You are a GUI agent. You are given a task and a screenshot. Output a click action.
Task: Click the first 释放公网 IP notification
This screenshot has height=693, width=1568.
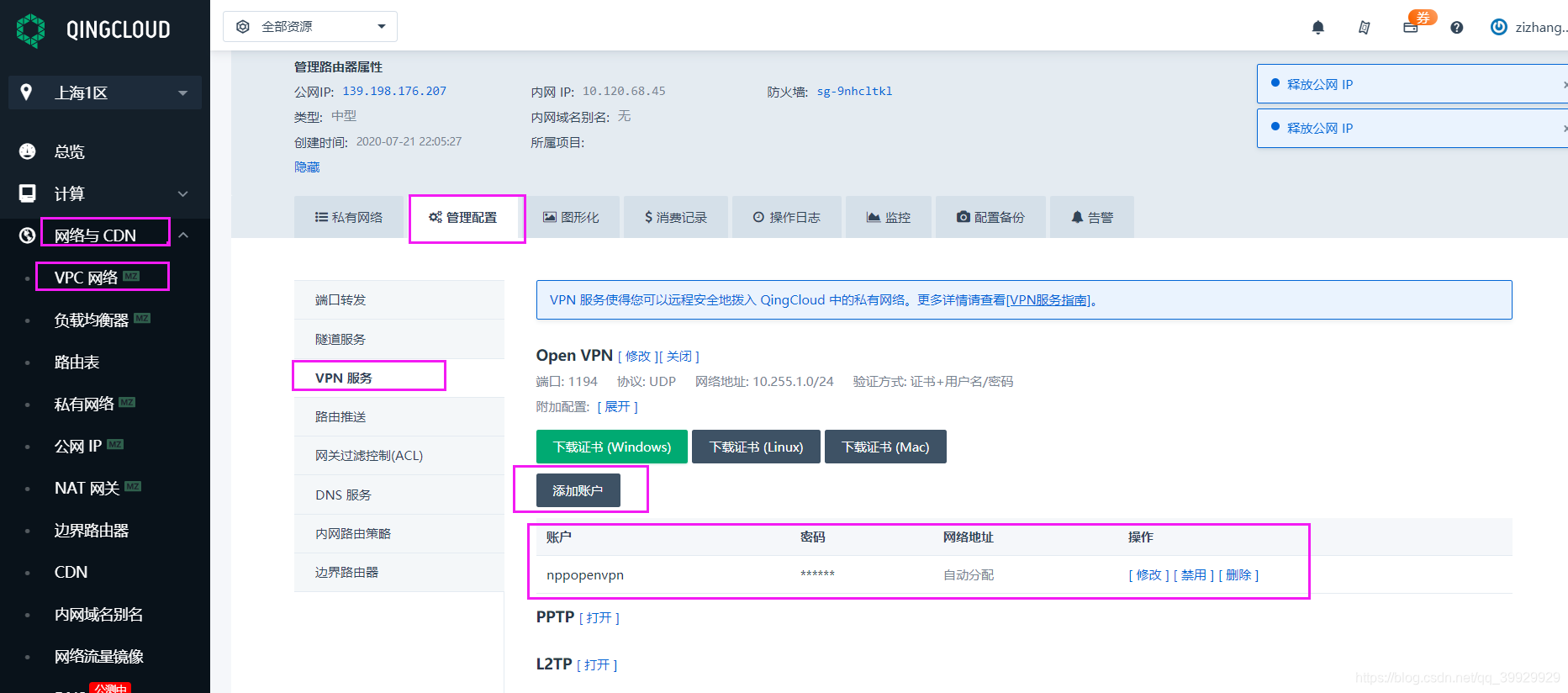(x=1412, y=84)
